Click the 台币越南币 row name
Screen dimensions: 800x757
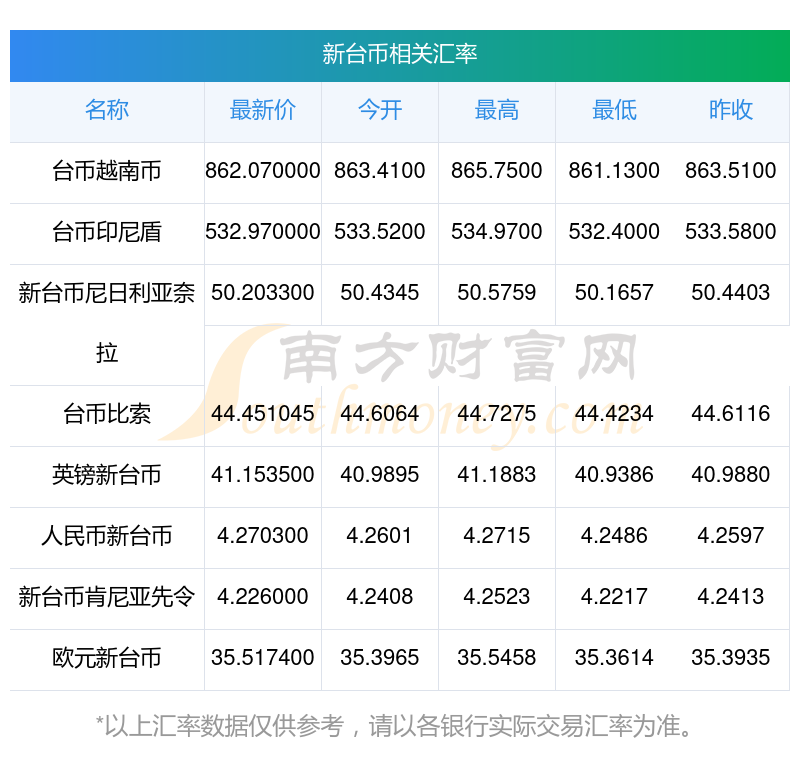click(x=107, y=171)
